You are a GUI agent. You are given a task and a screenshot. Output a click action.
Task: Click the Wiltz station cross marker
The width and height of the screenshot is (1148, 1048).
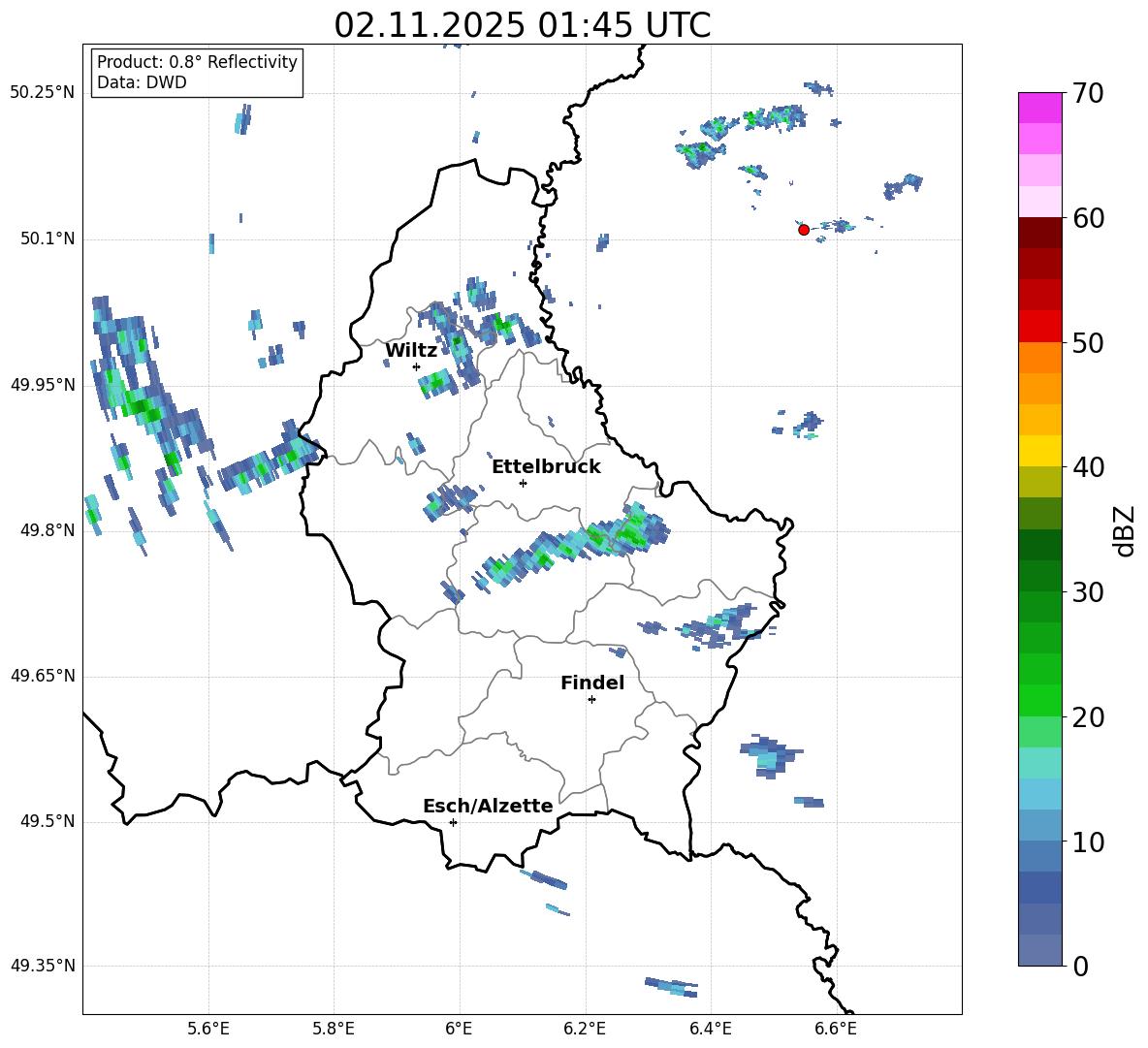pyautogui.click(x=416, y=366)
